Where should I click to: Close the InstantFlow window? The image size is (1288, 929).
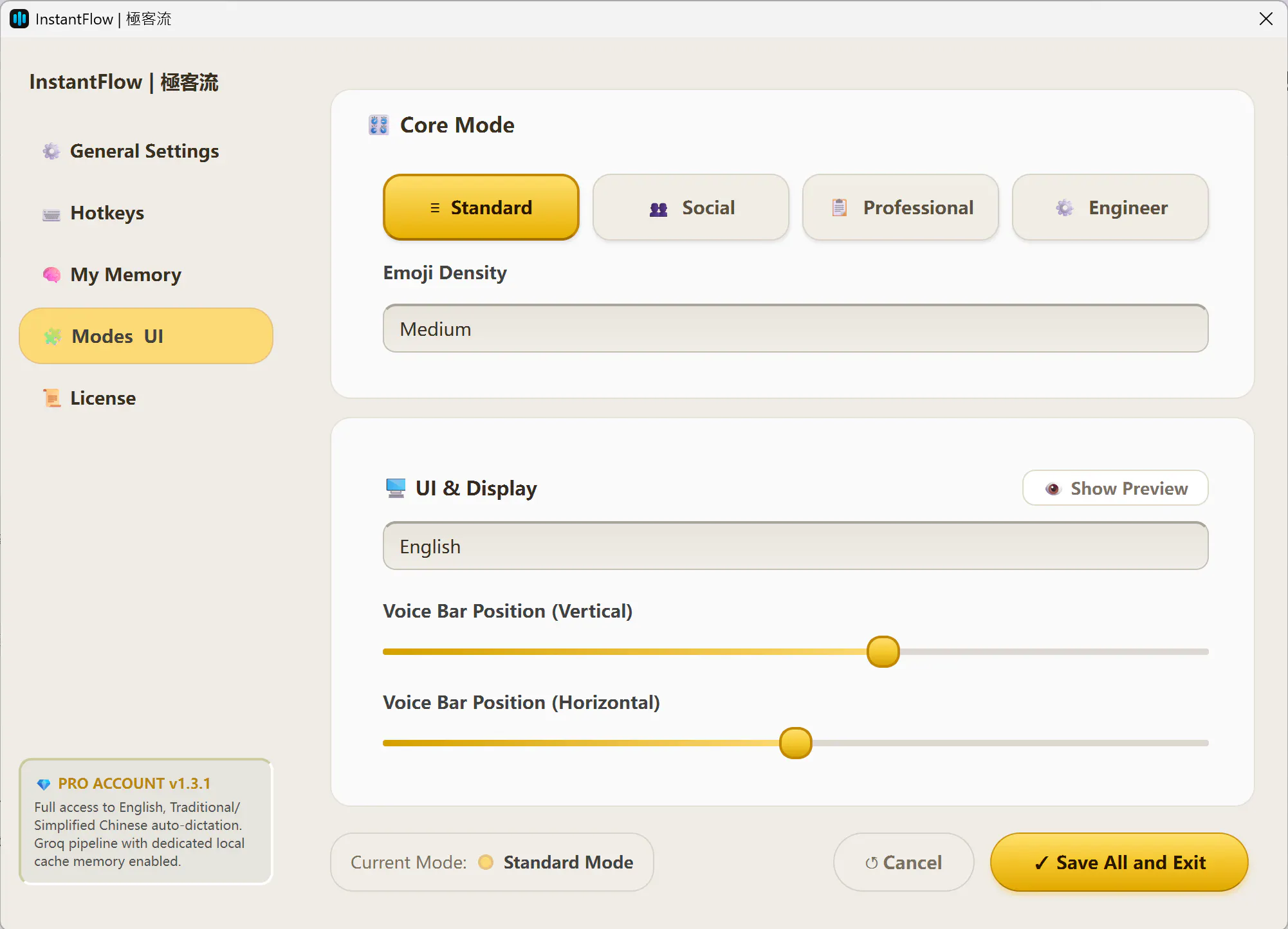coord(1266,19)
